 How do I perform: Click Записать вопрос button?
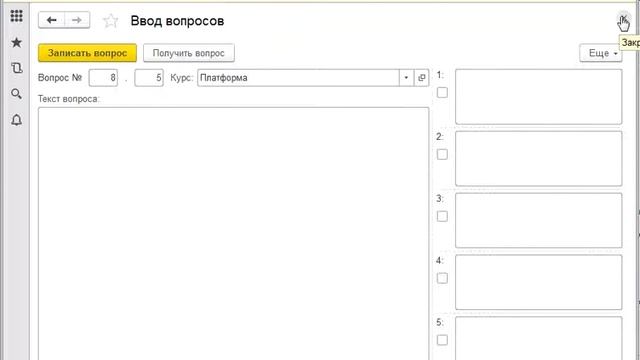pos(87,53)
